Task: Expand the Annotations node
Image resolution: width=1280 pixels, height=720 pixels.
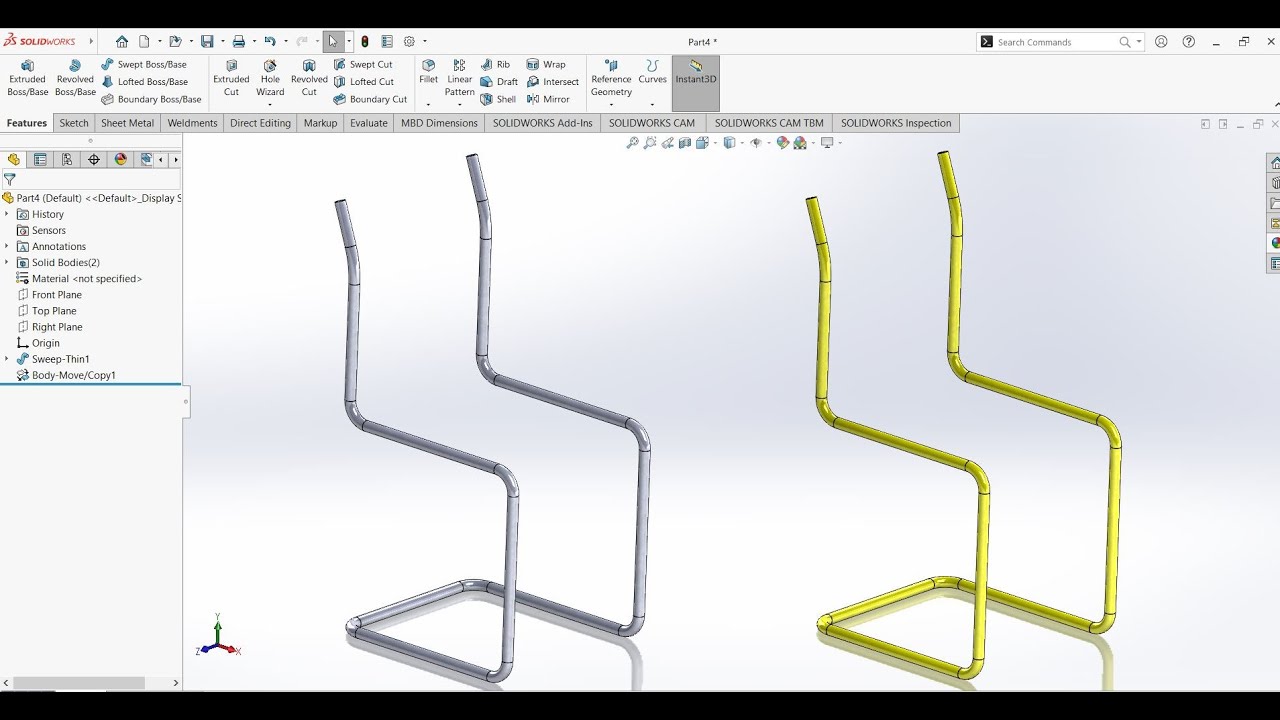Action: click(7, 246)
